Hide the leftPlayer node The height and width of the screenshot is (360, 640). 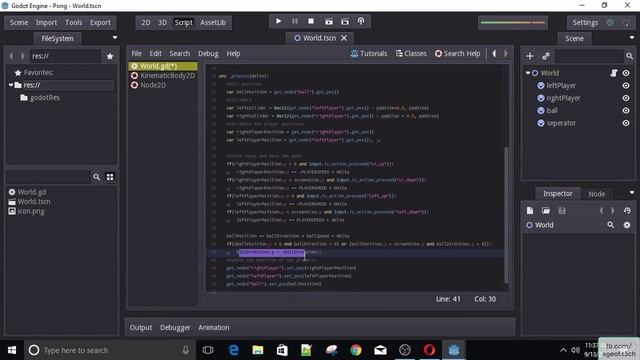pos(626,86)
